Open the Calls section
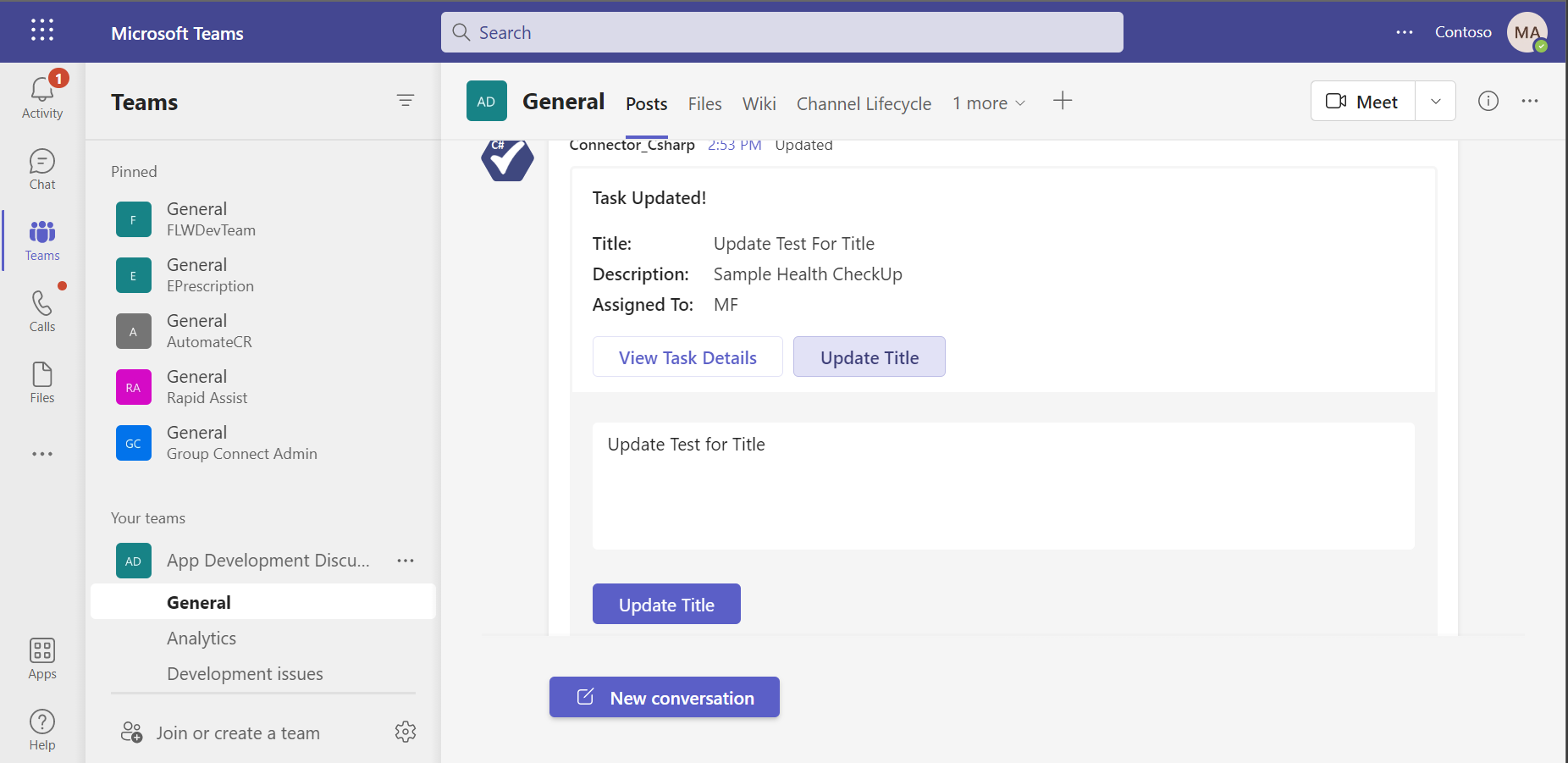The image size is (1568, 763). (x=42, y=312)
